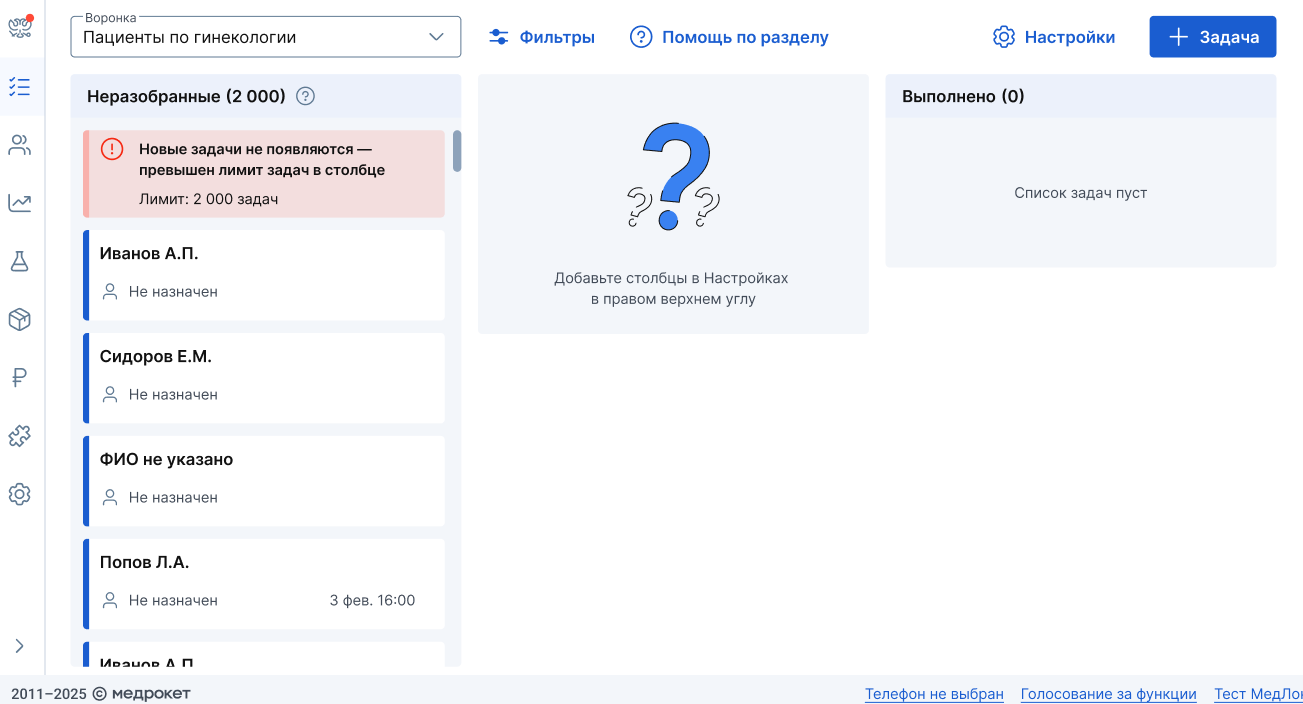Click help icon next to Неразобранные heading
This screenshot has width=1303, height=704.
[306, 97]
